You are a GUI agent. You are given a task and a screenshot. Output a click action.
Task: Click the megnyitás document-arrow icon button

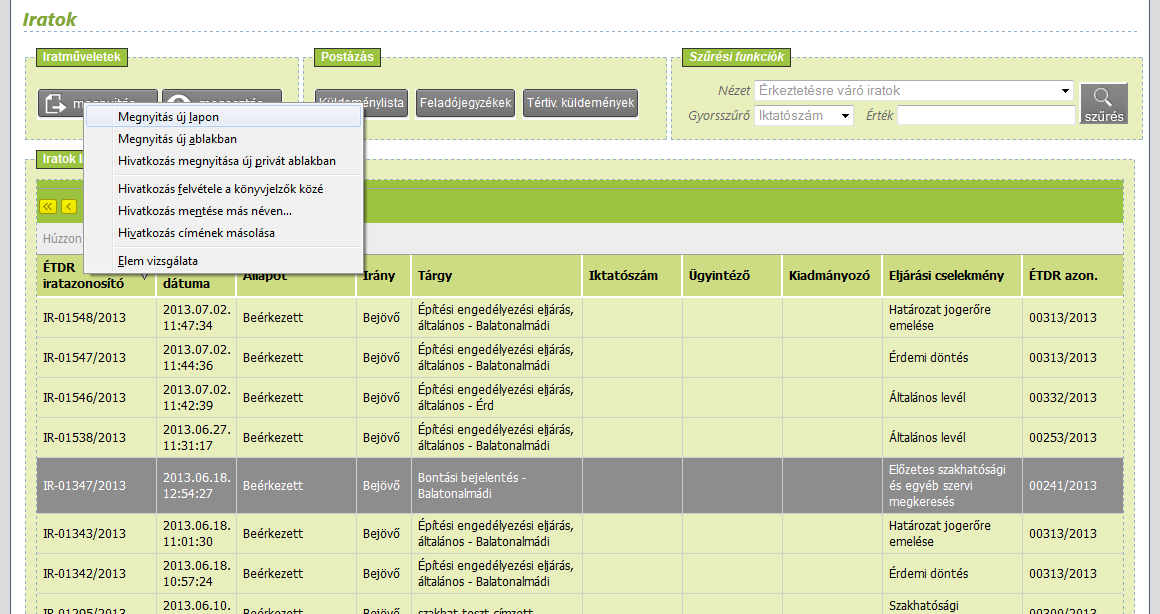(x=61, y=104)
